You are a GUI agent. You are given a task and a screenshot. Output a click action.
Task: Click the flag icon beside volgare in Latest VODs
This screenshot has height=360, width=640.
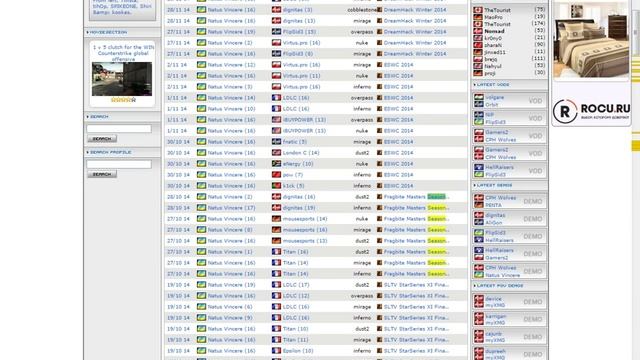pyautogui.click(x=479, y=98)
